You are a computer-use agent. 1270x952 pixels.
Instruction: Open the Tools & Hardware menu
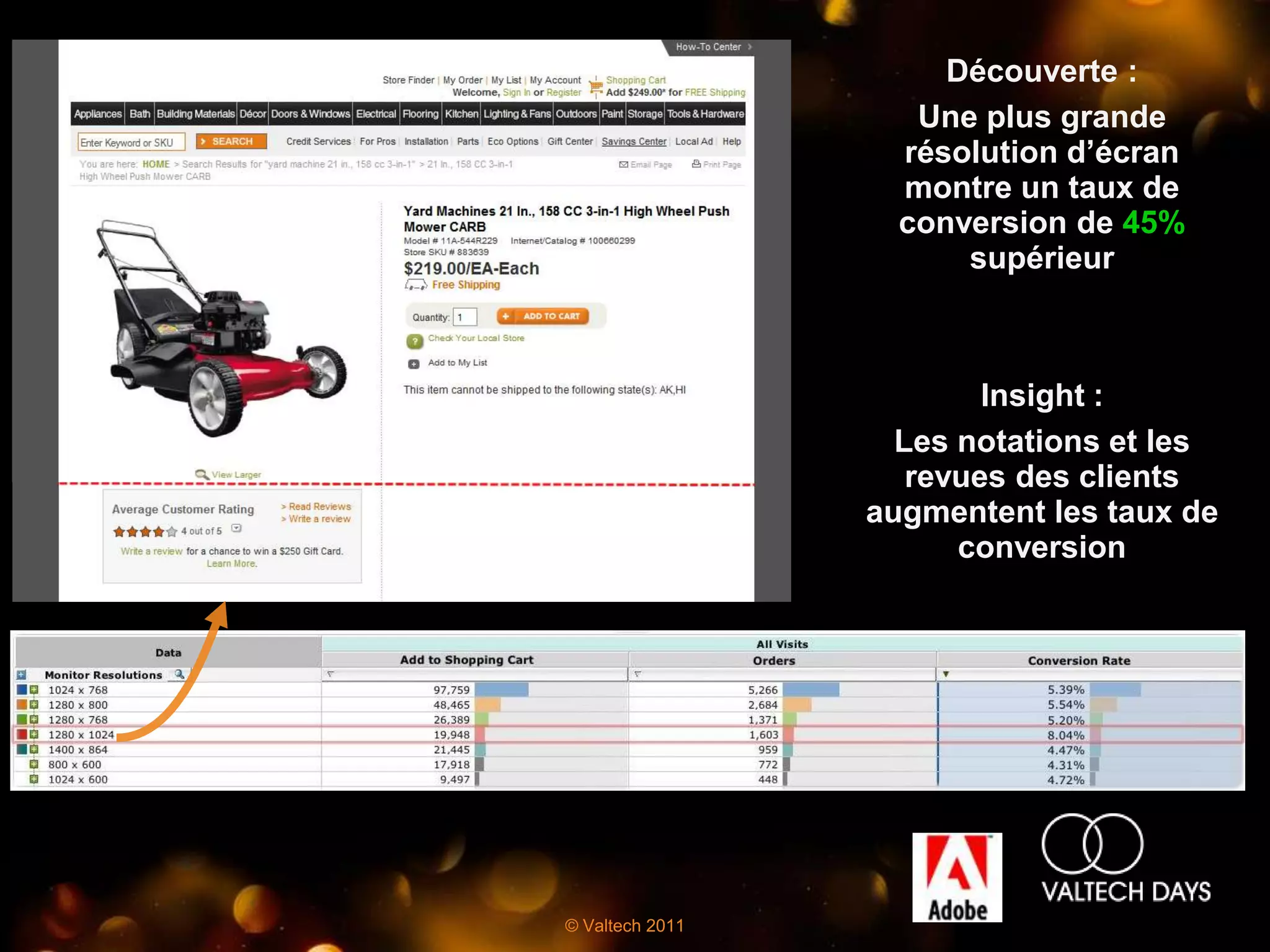[x=706, y=114]
